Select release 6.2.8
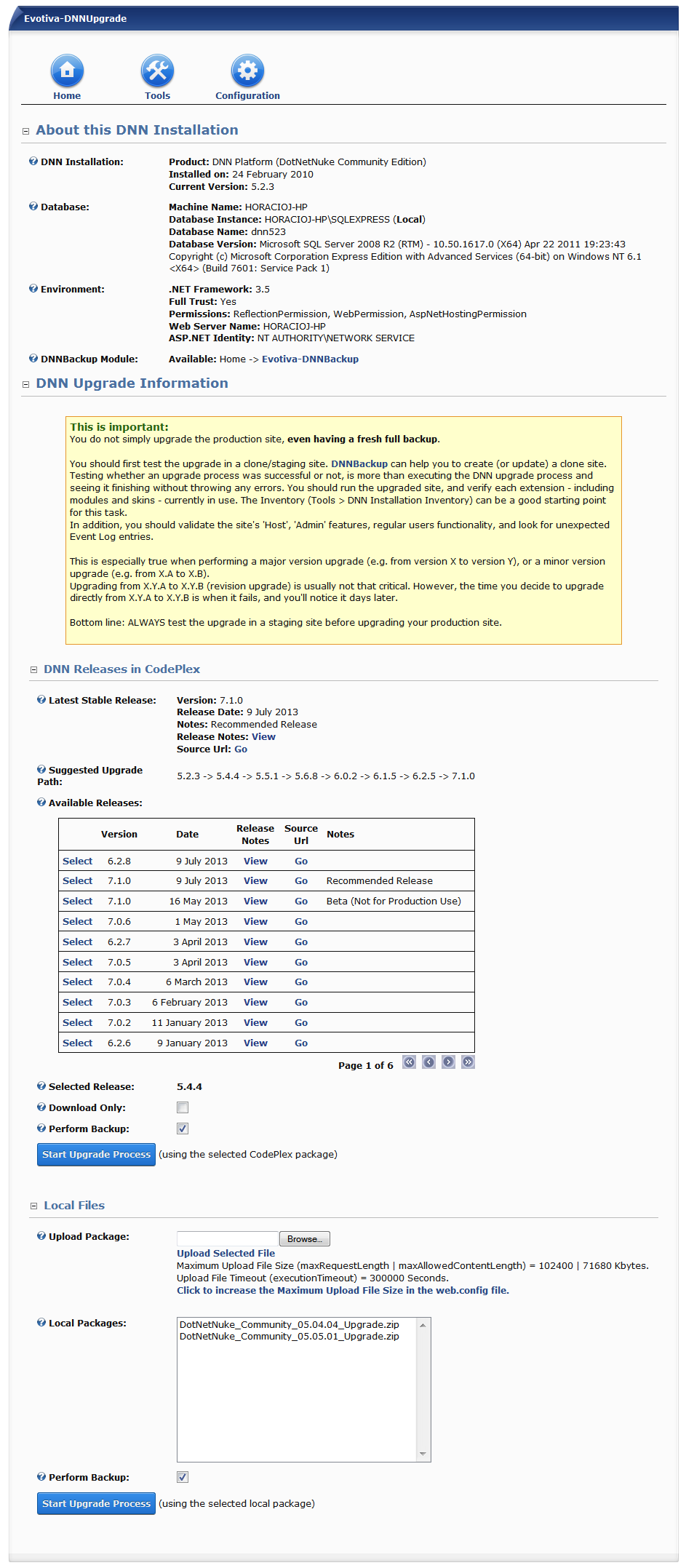 pyautogui.click(x=77, y=861)
